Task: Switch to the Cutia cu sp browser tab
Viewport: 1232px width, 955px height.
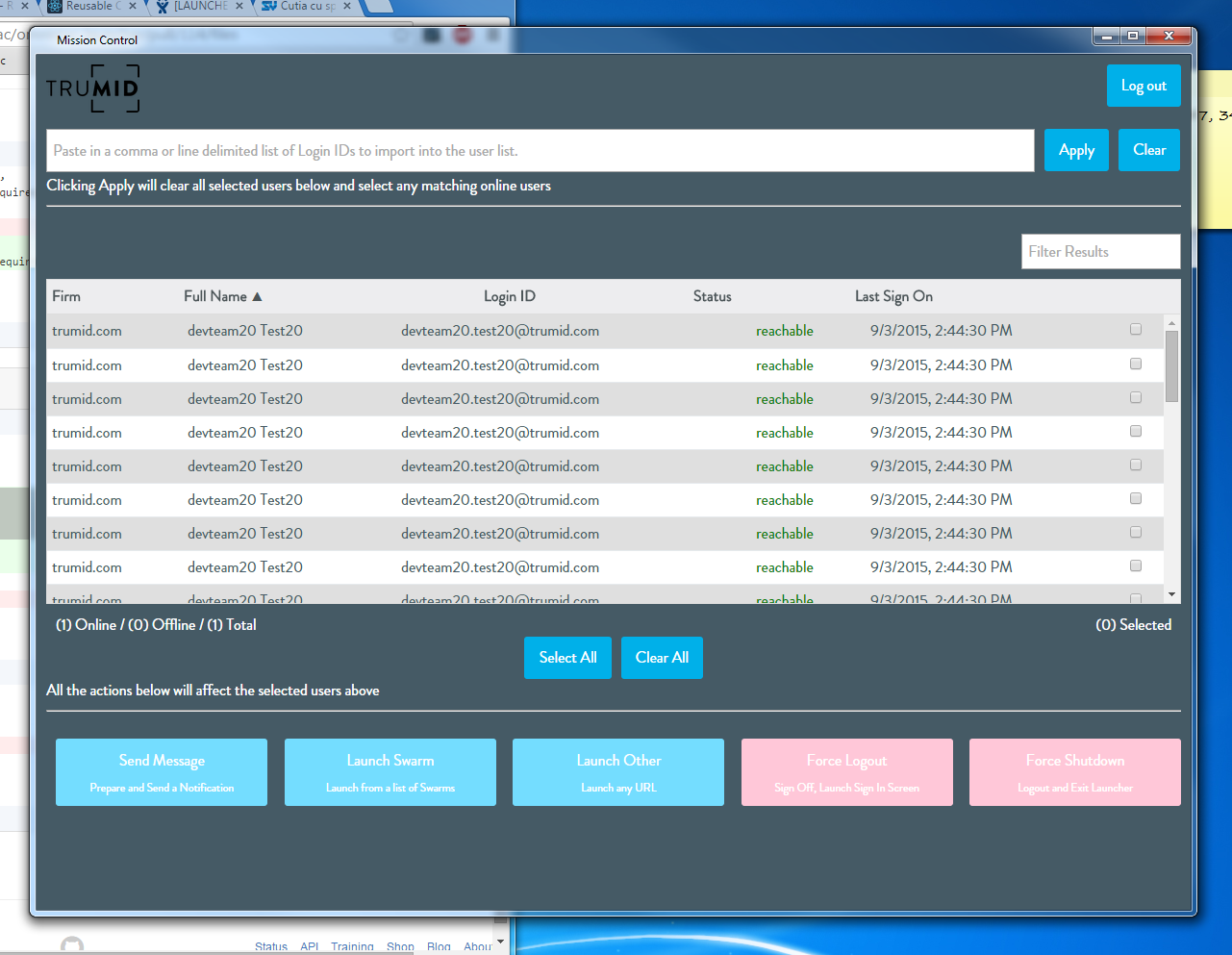Action: 308,6
